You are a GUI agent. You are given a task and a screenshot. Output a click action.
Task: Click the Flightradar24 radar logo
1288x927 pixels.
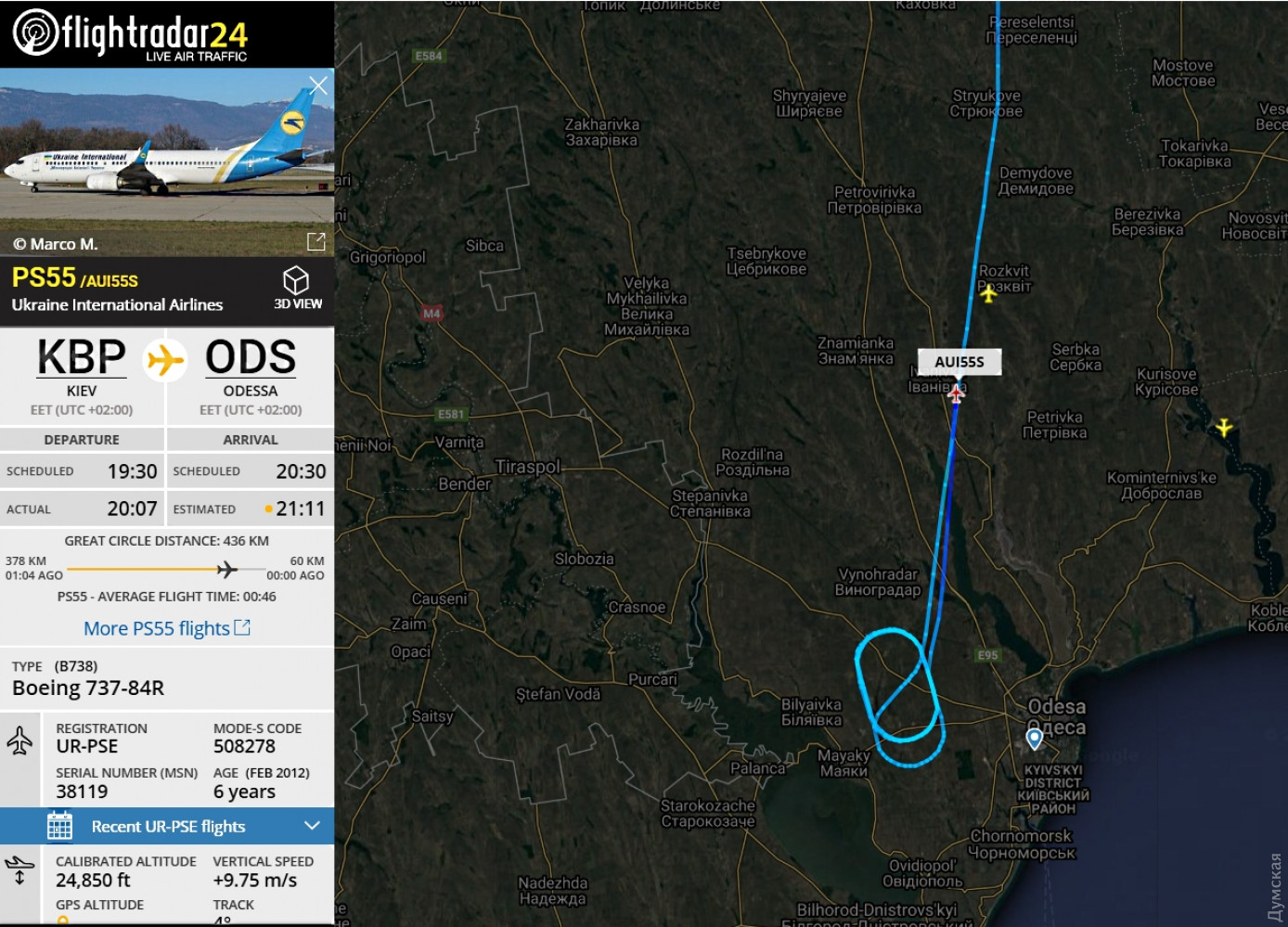pyautogui.click(x=35, y=32)
